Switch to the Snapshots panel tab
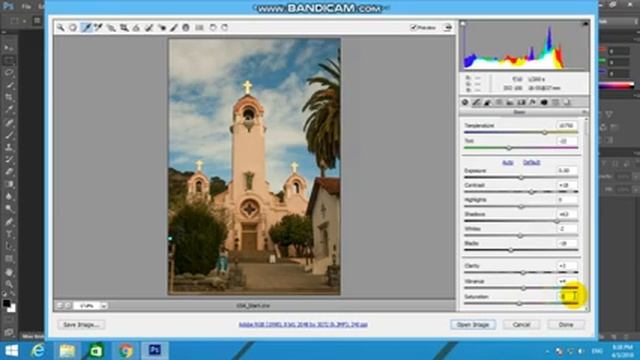The height and width of the screenshot is (360, 640). click(x=567, y=102)
